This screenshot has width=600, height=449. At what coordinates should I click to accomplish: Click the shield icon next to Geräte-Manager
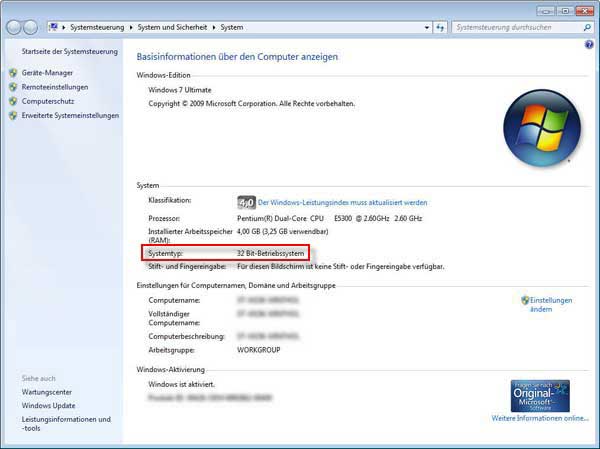13,73
